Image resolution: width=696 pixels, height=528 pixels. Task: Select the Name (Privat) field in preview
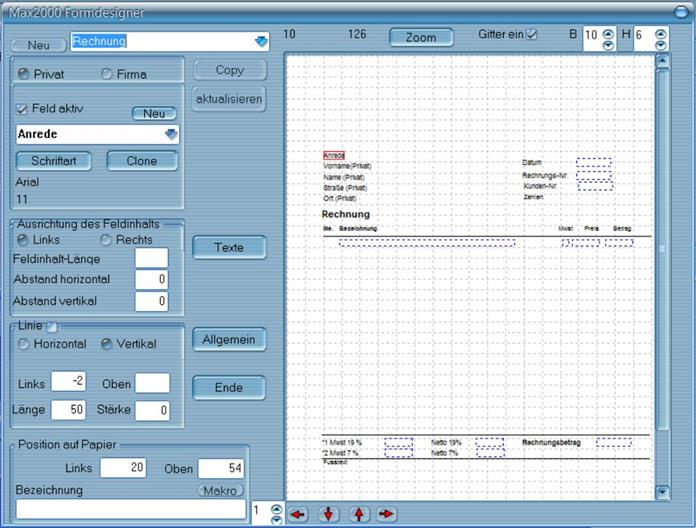pyautogui.click(x=344, y=177)
